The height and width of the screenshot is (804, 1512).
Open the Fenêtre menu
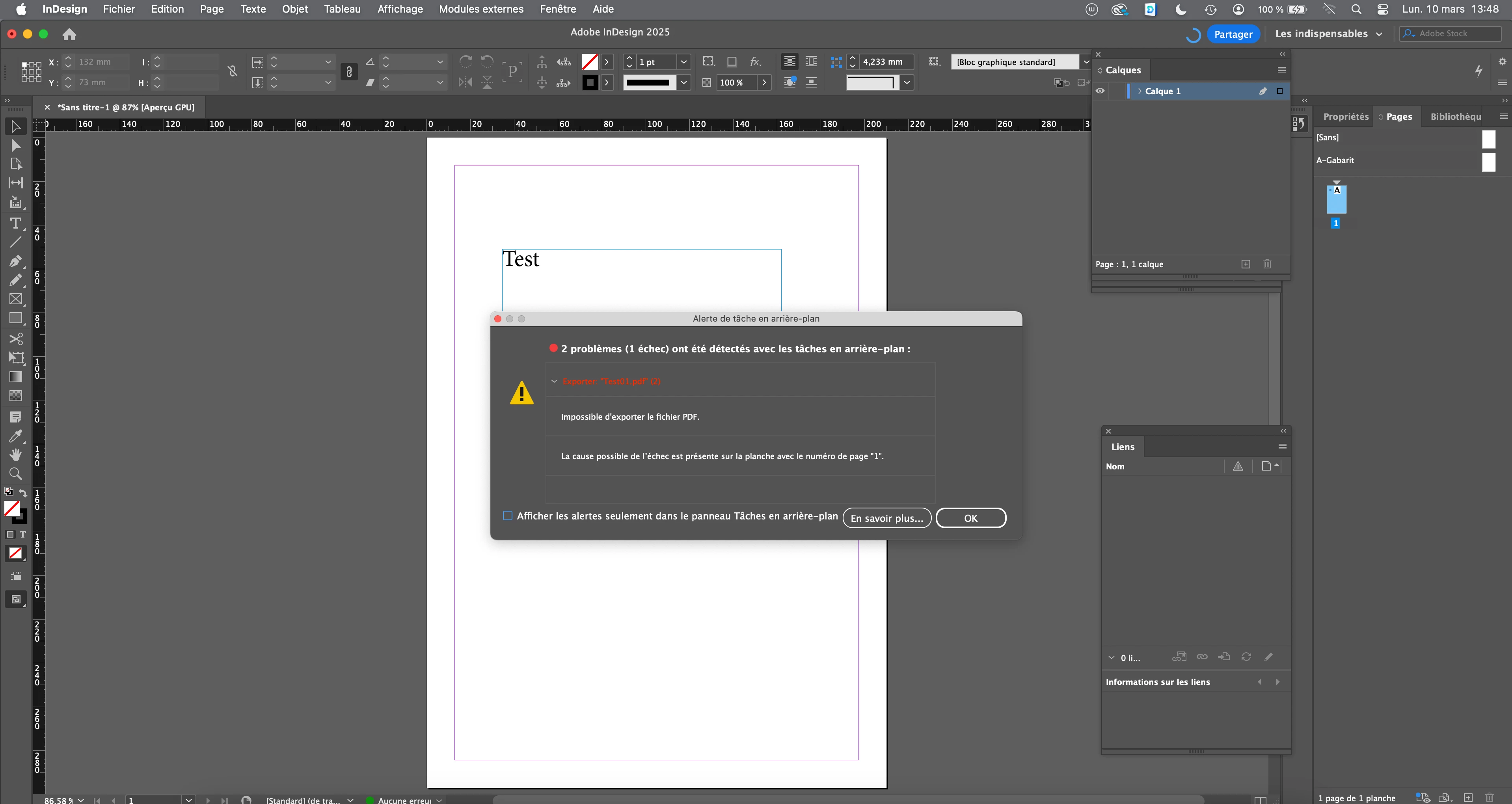click(558, 9)
